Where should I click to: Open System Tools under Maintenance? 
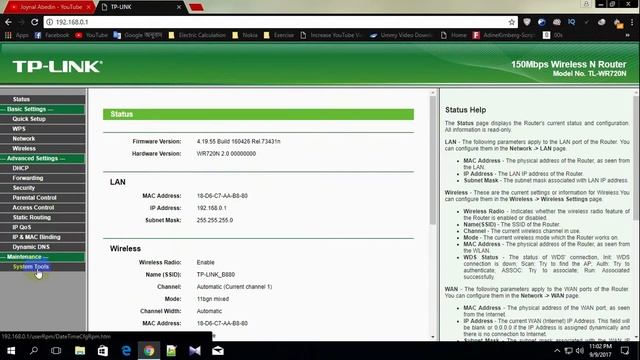click(31, 267)
